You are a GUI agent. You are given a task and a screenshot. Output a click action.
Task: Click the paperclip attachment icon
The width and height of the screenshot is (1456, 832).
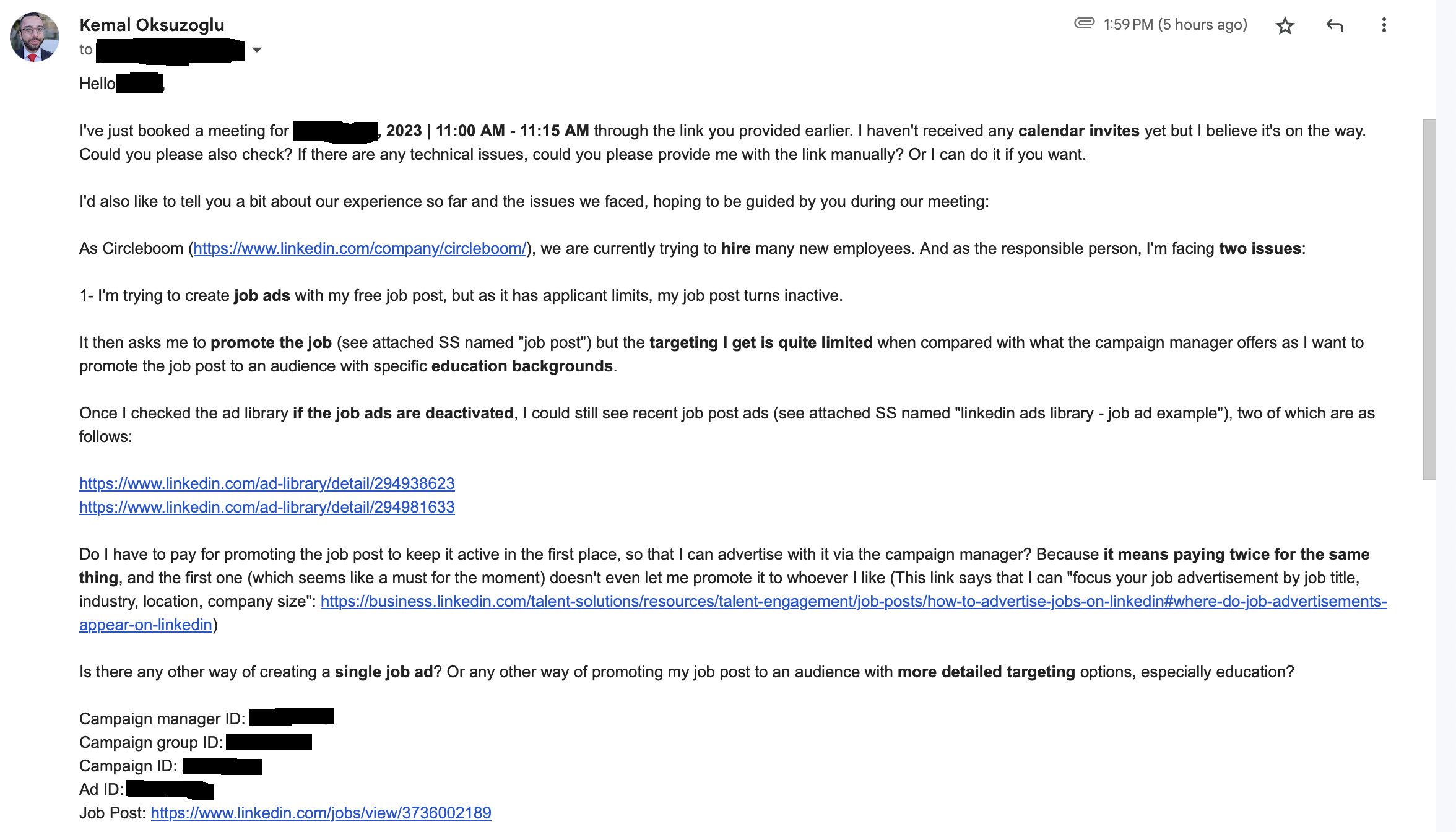coord(1084,24)
